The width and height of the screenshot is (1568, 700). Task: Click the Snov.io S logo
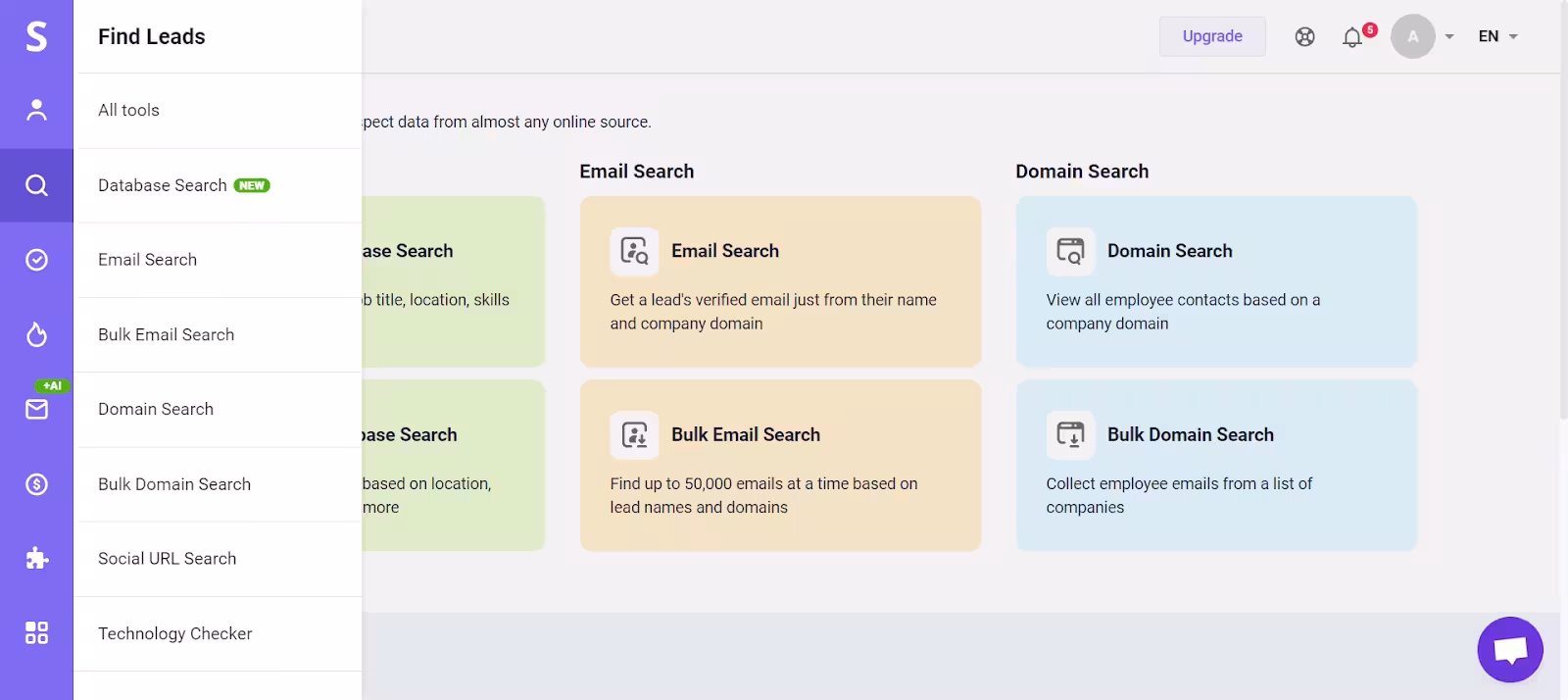click(36, 36)
